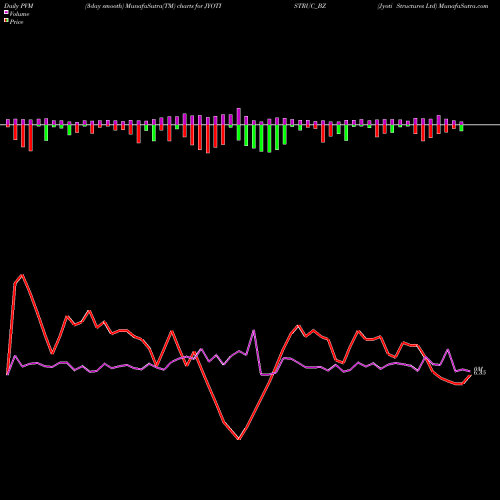Viewport: 500px width, 500px height.
Task: Select the Volume legend label
Action: (19, 14)
